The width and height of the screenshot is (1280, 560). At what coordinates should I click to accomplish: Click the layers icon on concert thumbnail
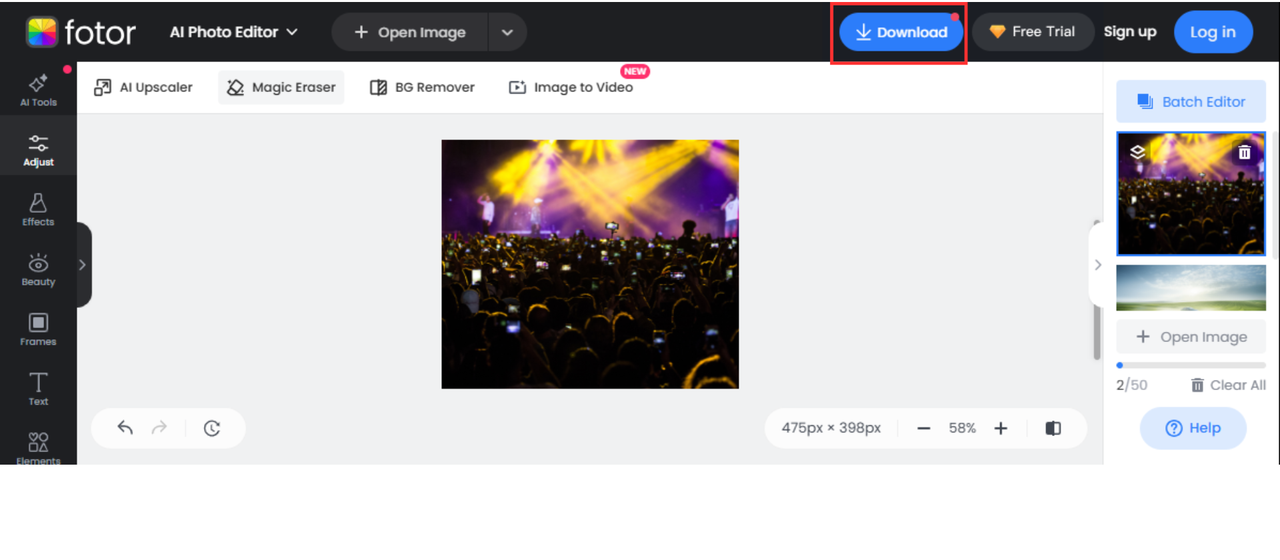point(1138,152)
